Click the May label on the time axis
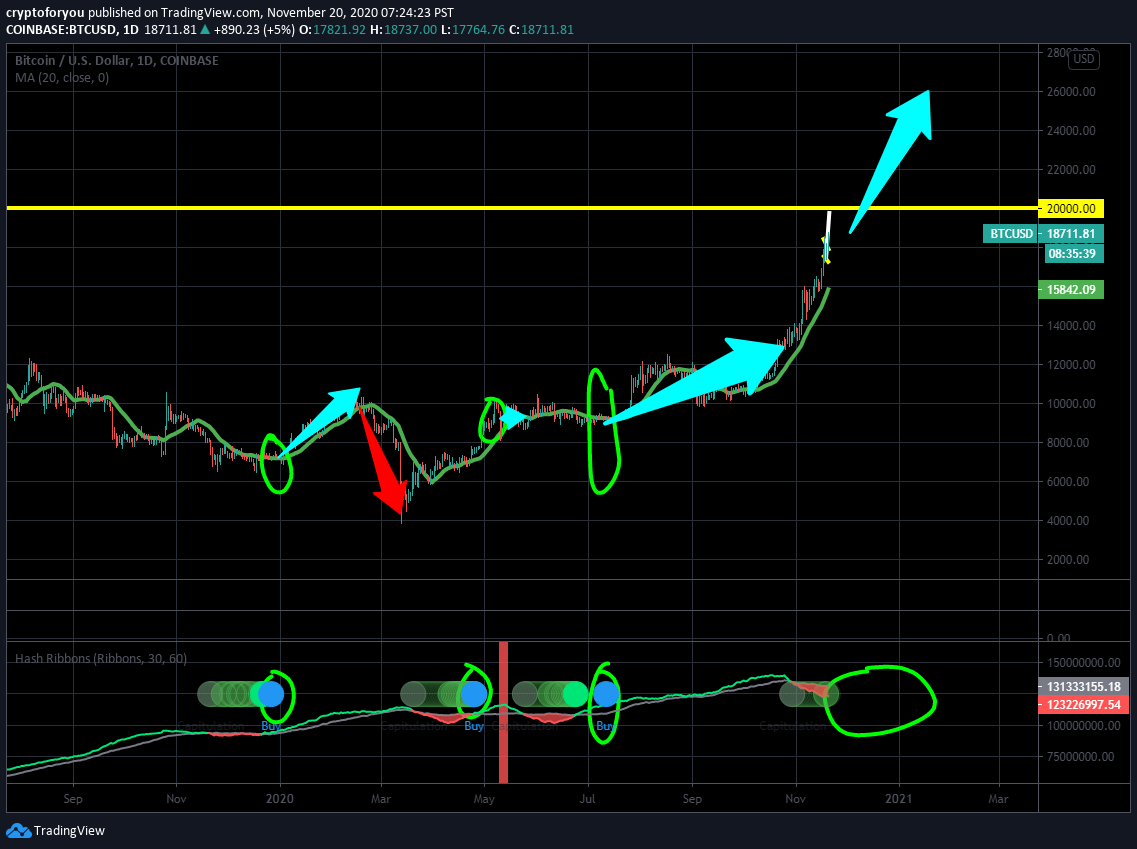This screenshot has width=1137, height=849. (484, 798)
